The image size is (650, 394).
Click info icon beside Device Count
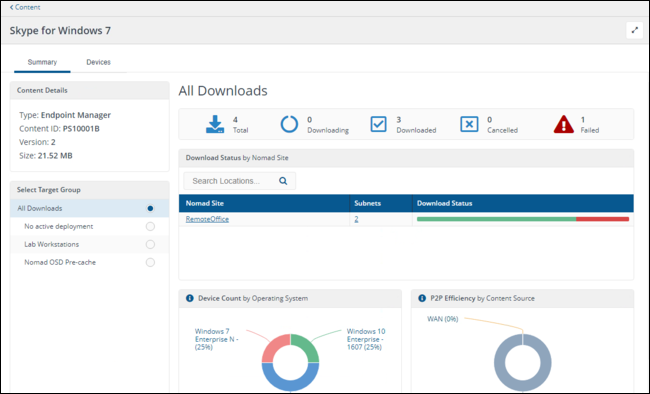click(x=189, y=298)
